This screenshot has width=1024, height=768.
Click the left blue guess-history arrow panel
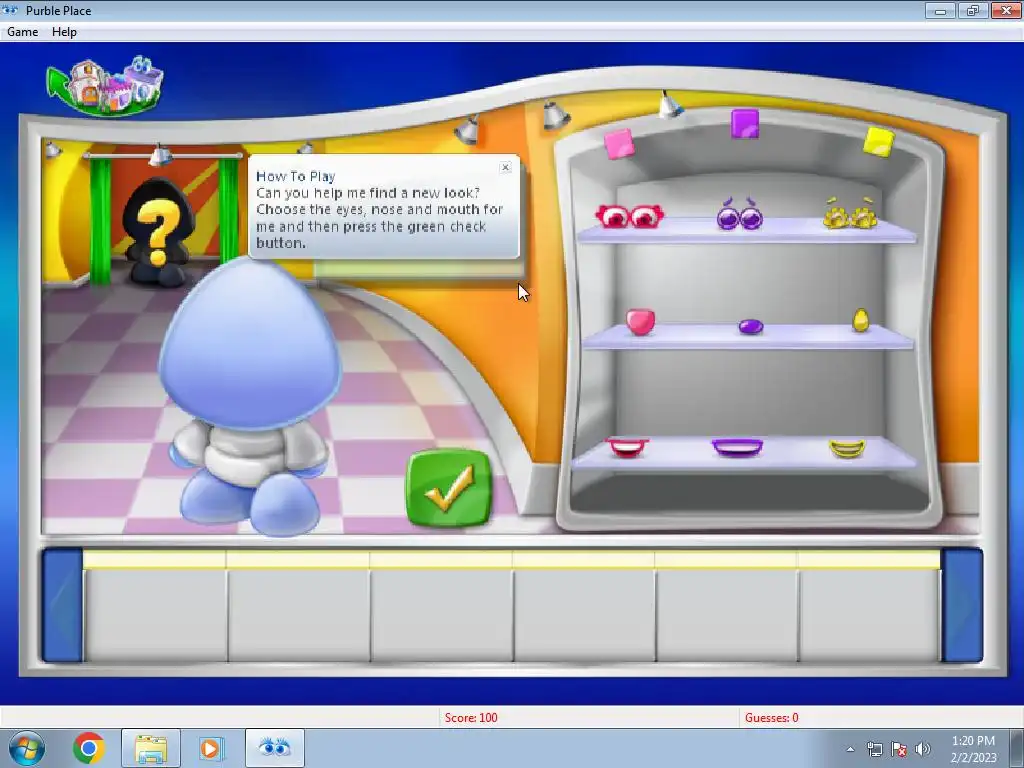pos(63,605)
